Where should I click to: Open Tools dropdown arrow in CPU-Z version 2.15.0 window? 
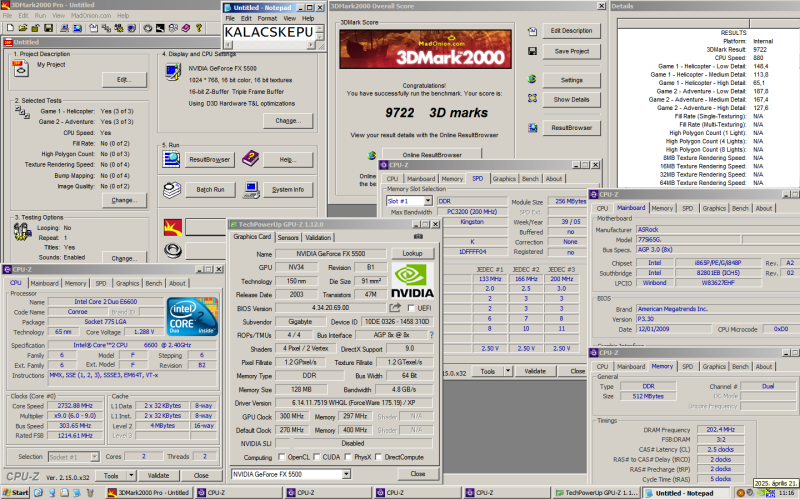(x=131, y=476)
